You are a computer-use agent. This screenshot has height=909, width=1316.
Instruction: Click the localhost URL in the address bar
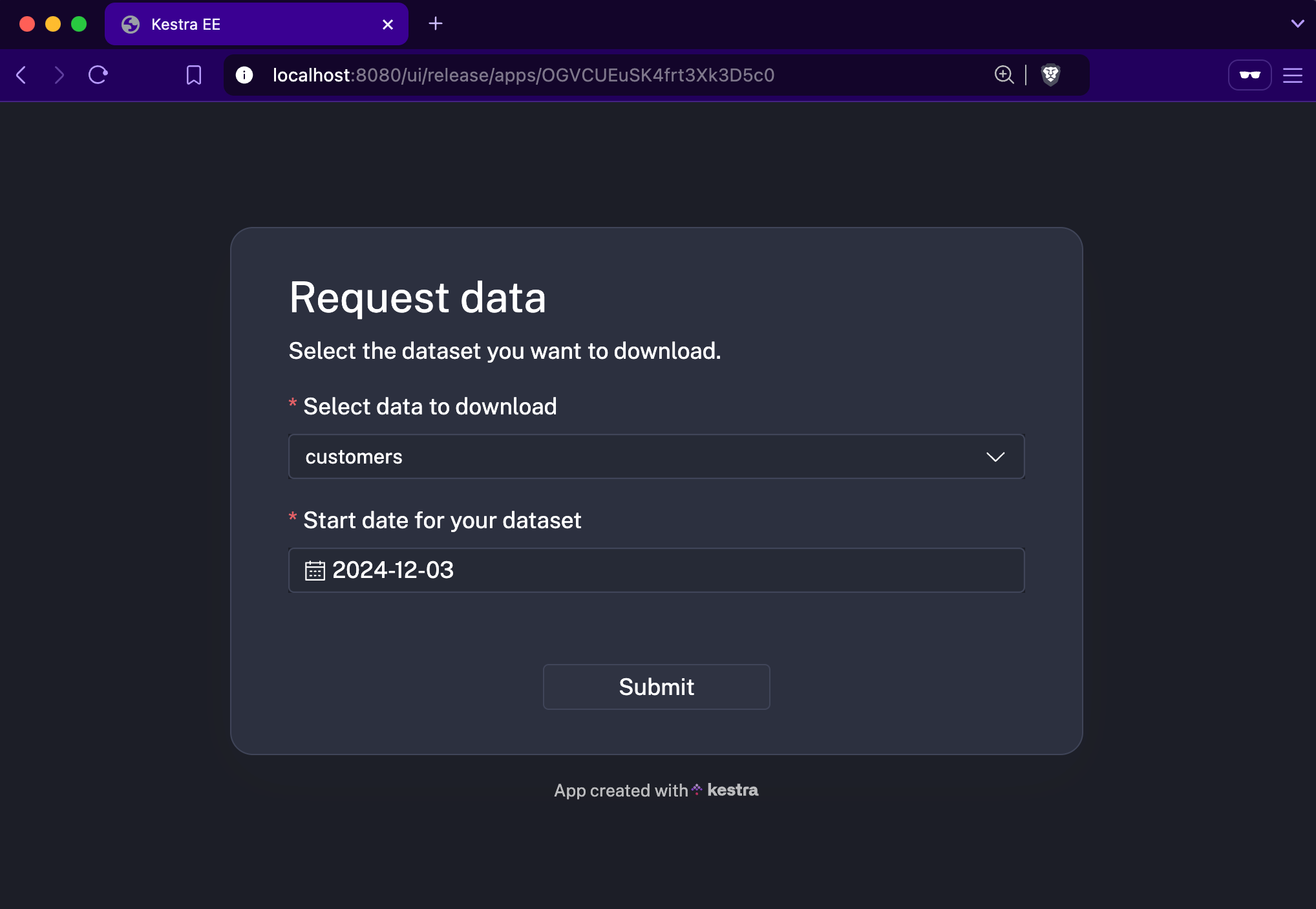click(x=524, y=75)
